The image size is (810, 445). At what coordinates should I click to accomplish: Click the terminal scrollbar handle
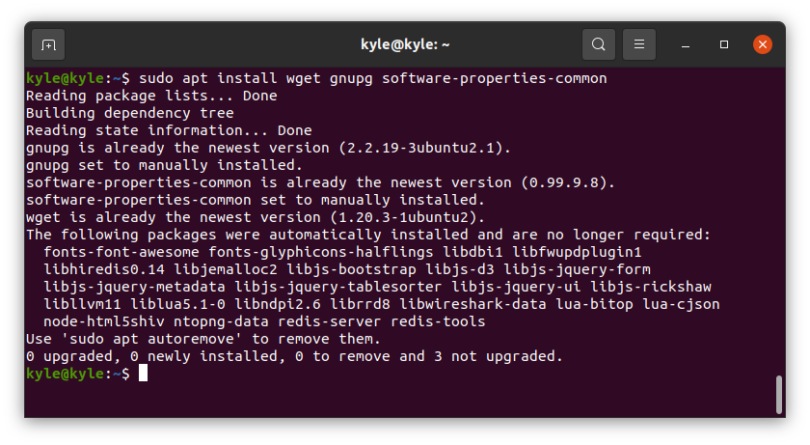[x=779, y=393]
